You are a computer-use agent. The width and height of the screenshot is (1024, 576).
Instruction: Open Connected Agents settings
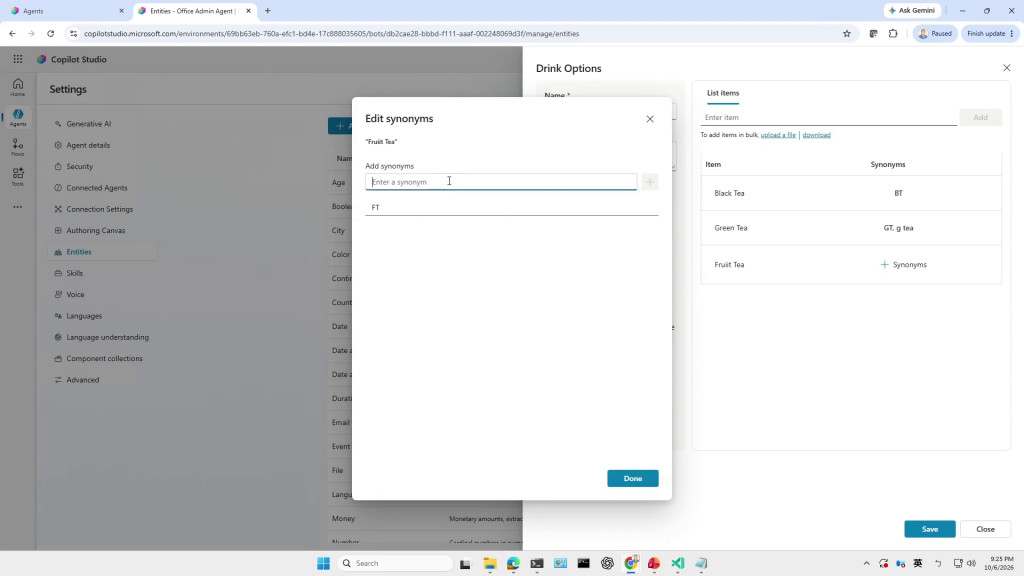click(90, 188)
